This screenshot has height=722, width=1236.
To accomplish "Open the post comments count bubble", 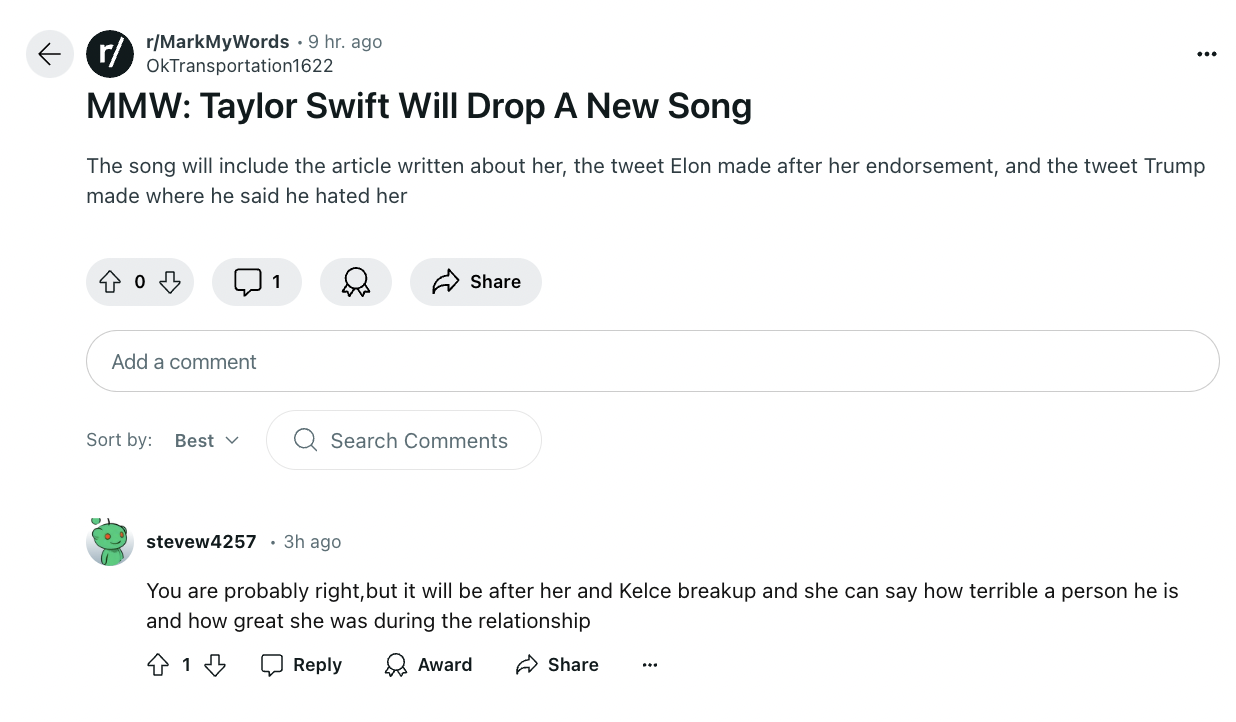I will [x=257, y=282].
